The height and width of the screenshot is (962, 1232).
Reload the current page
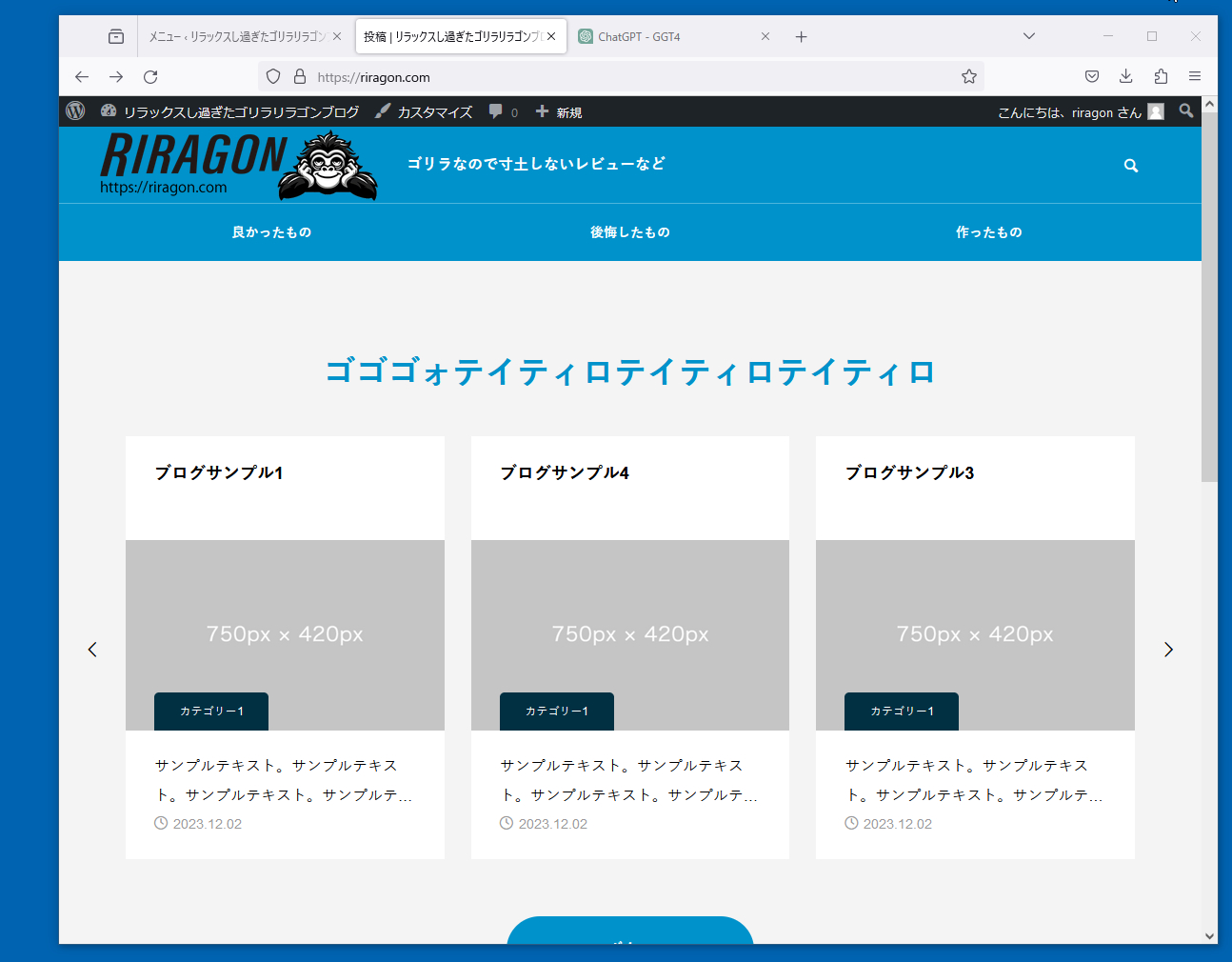pos(150,77)
